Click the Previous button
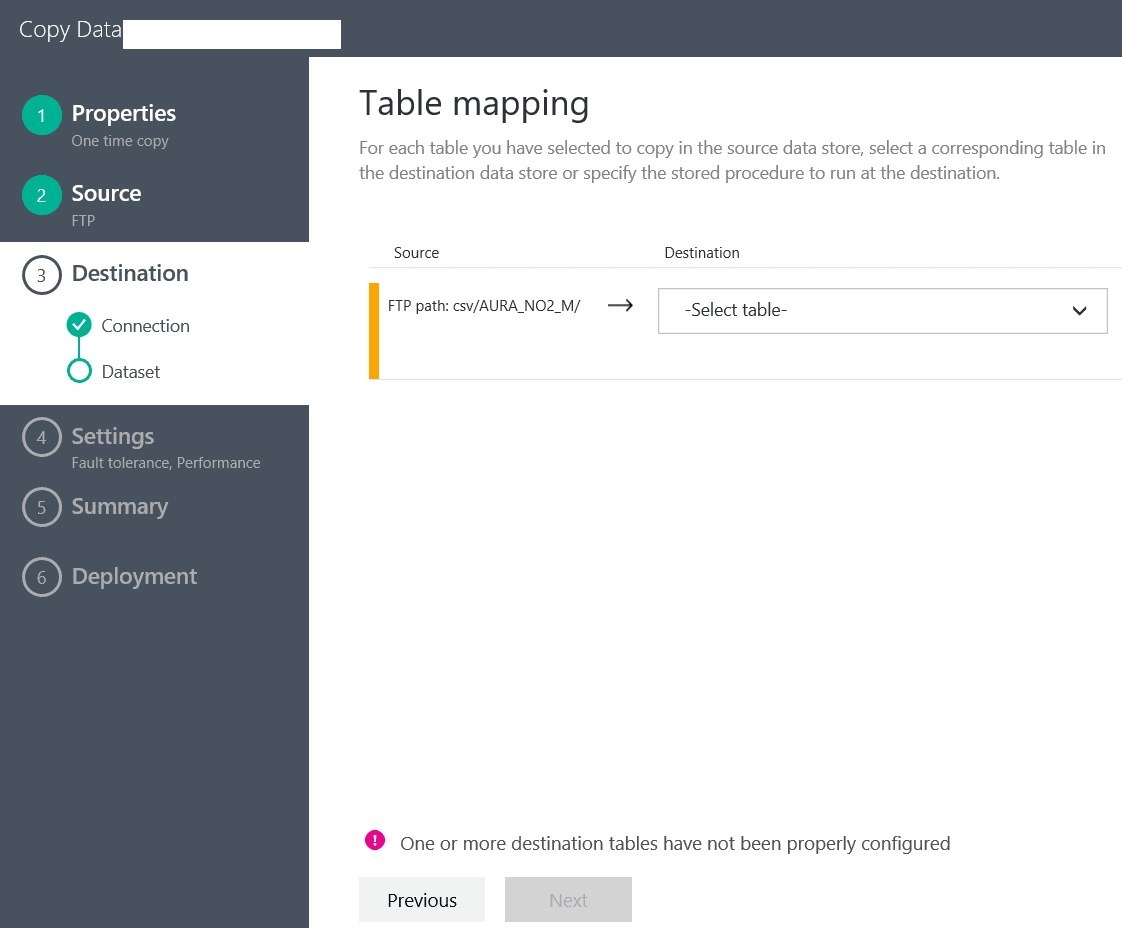Image resolution: width=1122 pixels, height=928 pixels. 422,899
